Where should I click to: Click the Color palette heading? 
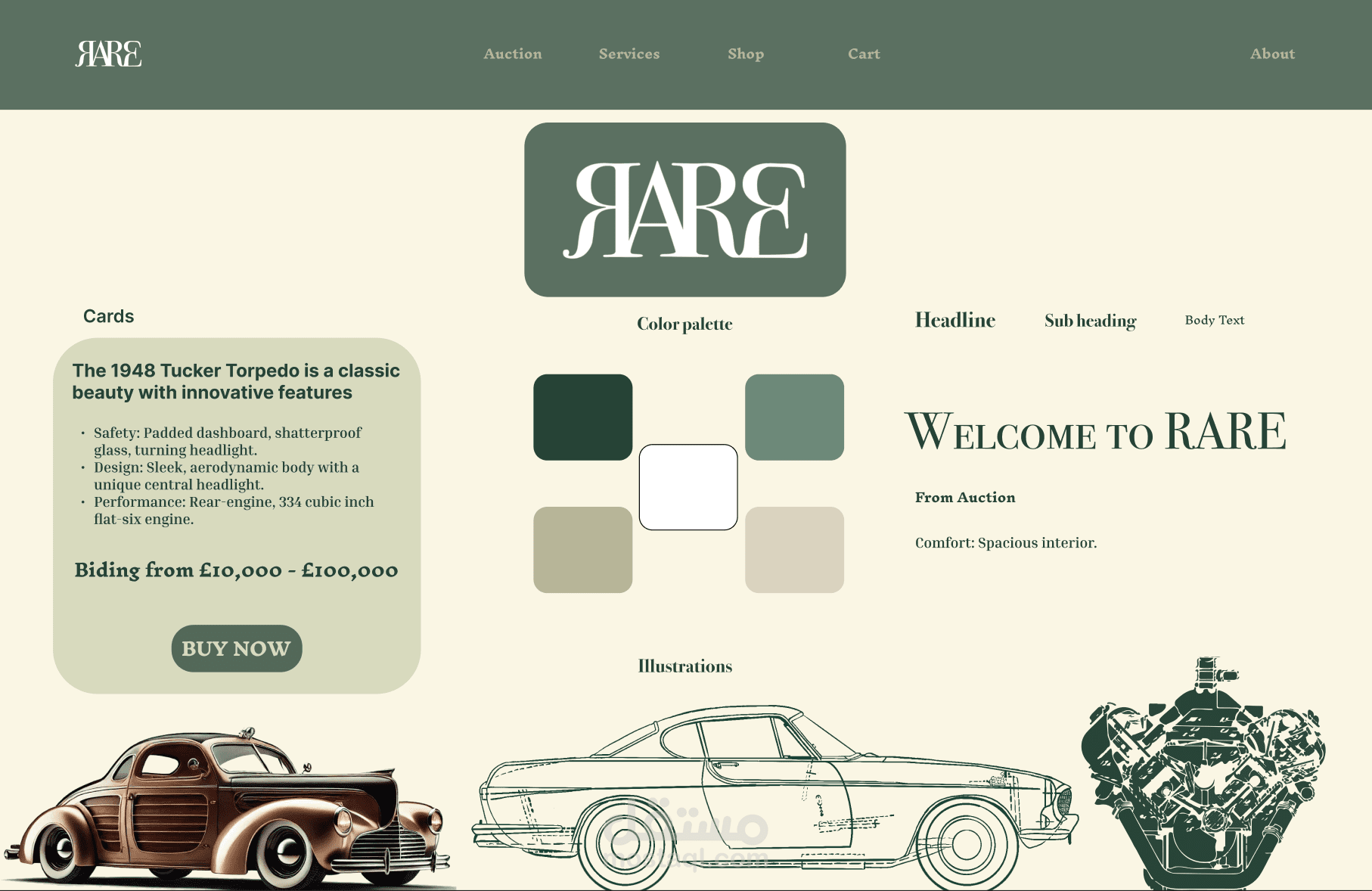coord(684,324)
